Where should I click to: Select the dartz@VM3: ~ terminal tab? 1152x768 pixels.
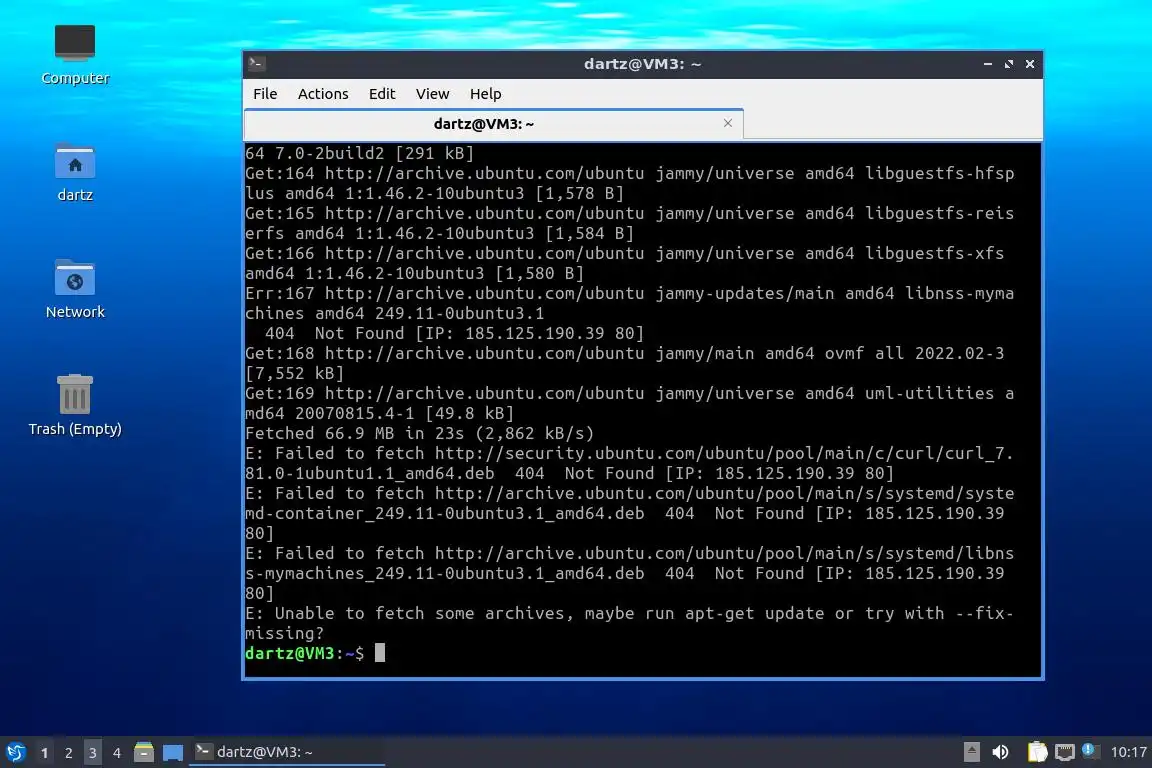pyautogui.click(x=494, y=123)
